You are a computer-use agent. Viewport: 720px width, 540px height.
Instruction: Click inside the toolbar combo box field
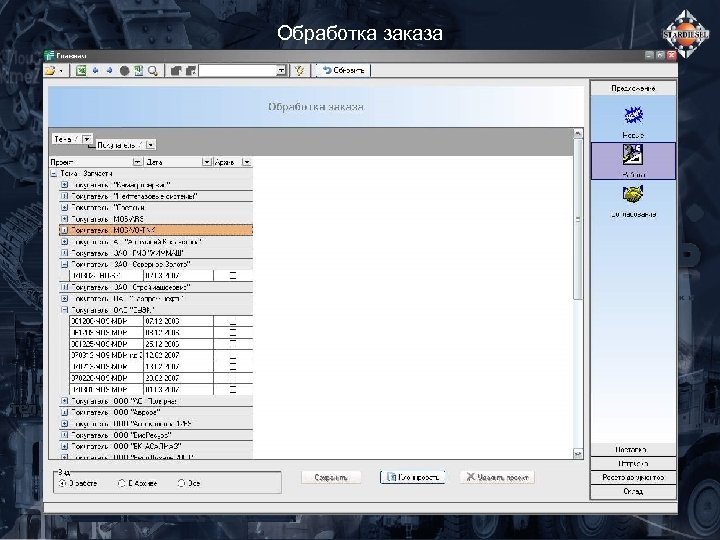(x=238, y=71)
